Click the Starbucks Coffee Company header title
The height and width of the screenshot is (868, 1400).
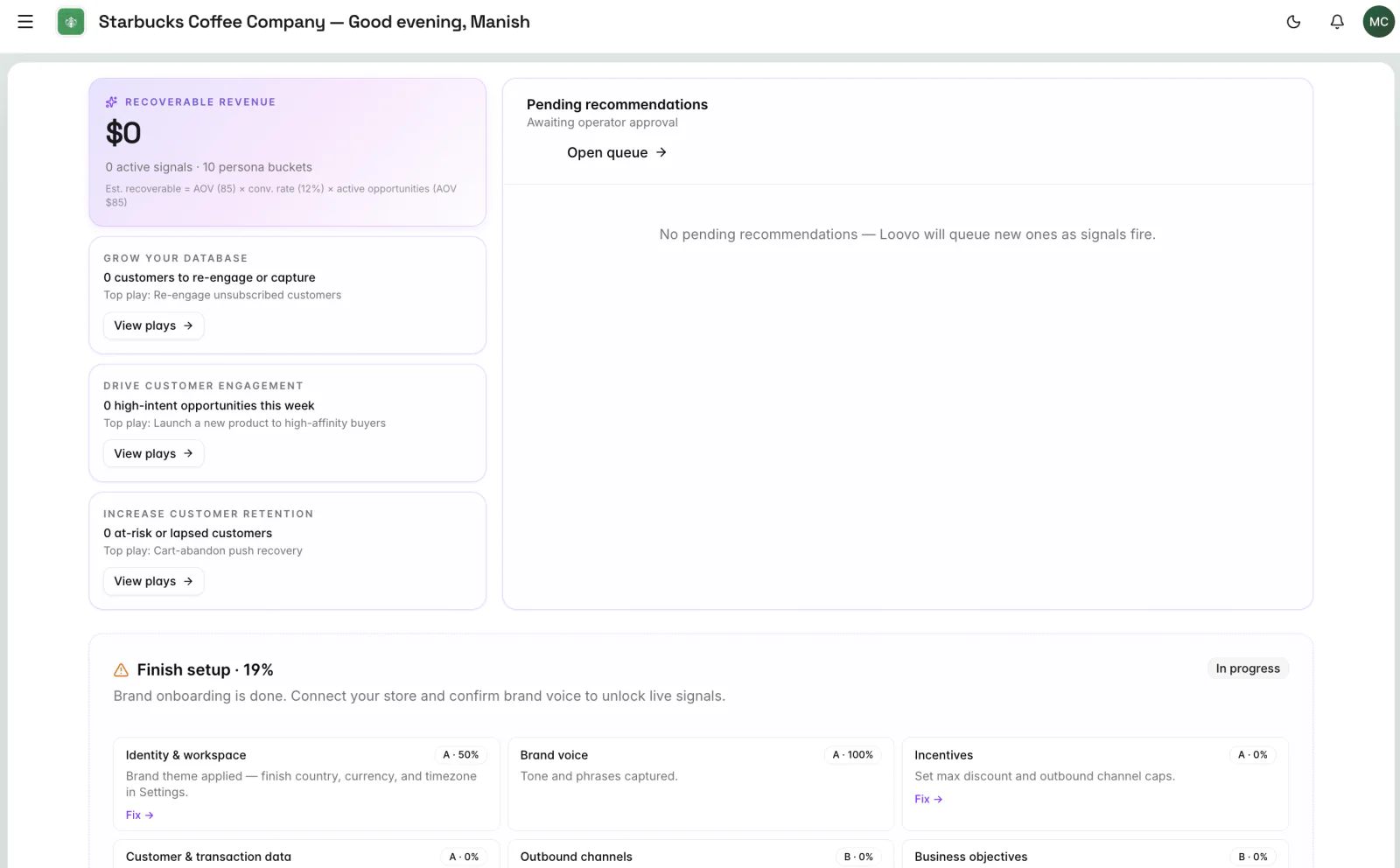tap(314, 22)
